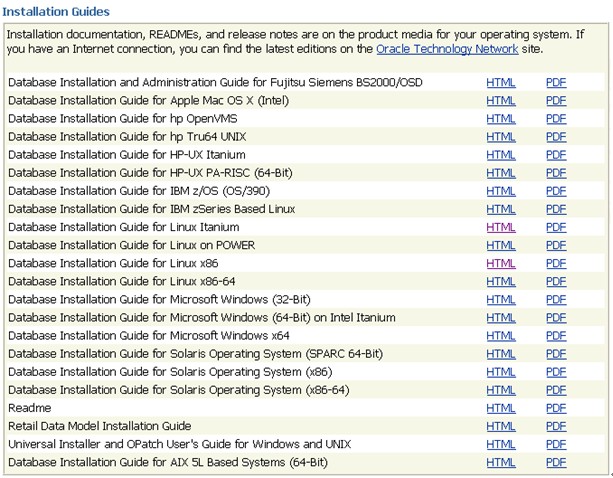This screenshot has height=478, width=613.
Task: Open PDF for Retail Data Model Installation Guide
Action: coord(556,426)
